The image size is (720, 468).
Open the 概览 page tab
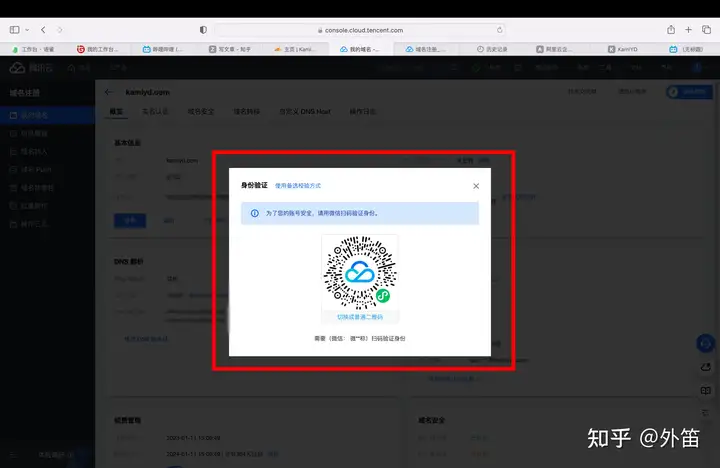[x=116, y=112]
